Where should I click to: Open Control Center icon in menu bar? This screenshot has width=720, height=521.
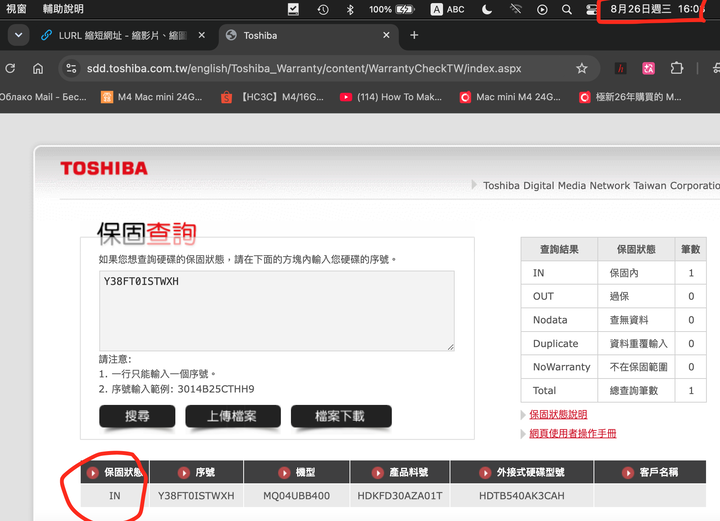(x=591, y=9)
